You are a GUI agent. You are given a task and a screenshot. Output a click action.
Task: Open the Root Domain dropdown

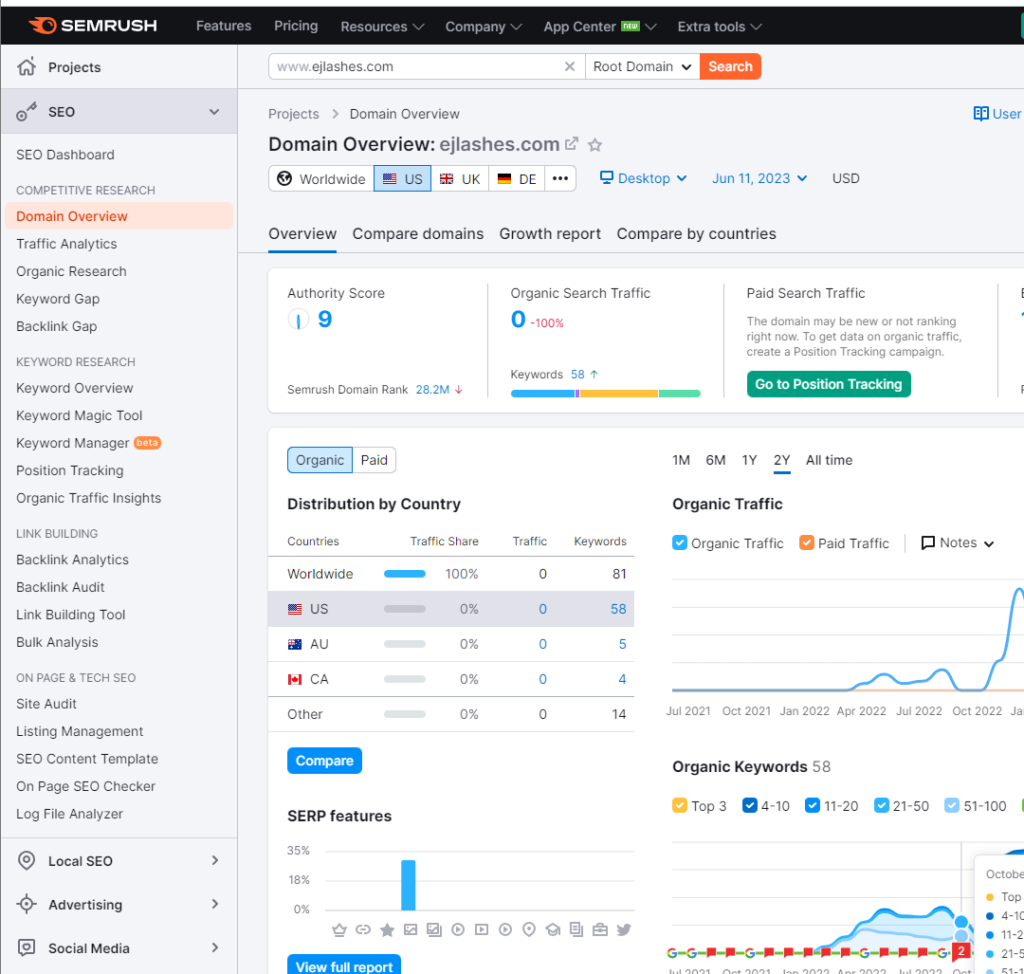643,67
